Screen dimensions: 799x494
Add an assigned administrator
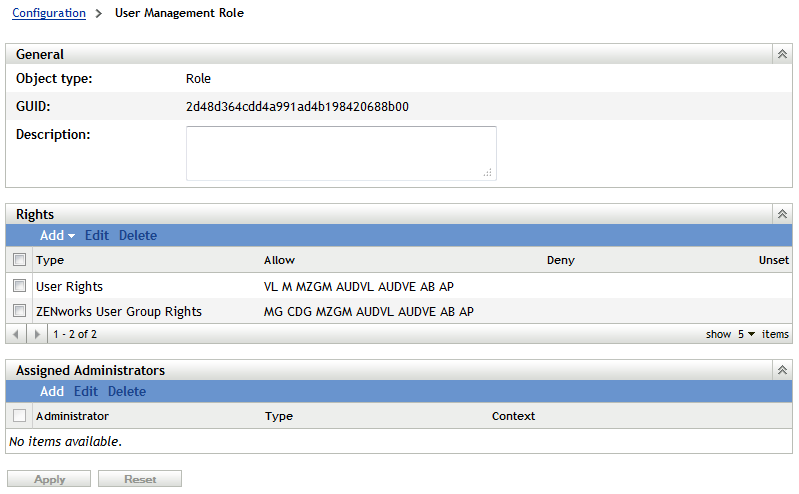(x=52, y=392)
